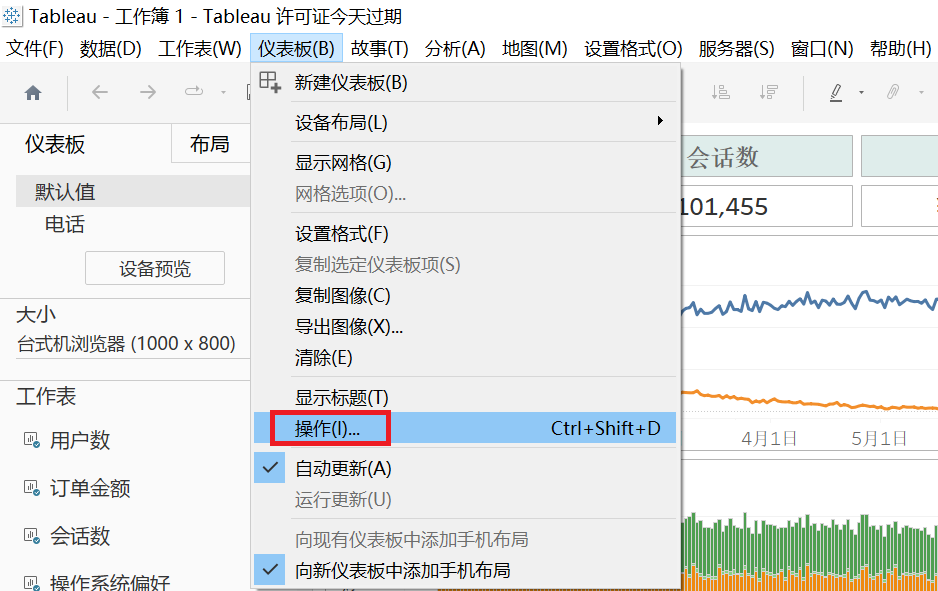Click the sheet icon beside 用户数

[32, 440]
